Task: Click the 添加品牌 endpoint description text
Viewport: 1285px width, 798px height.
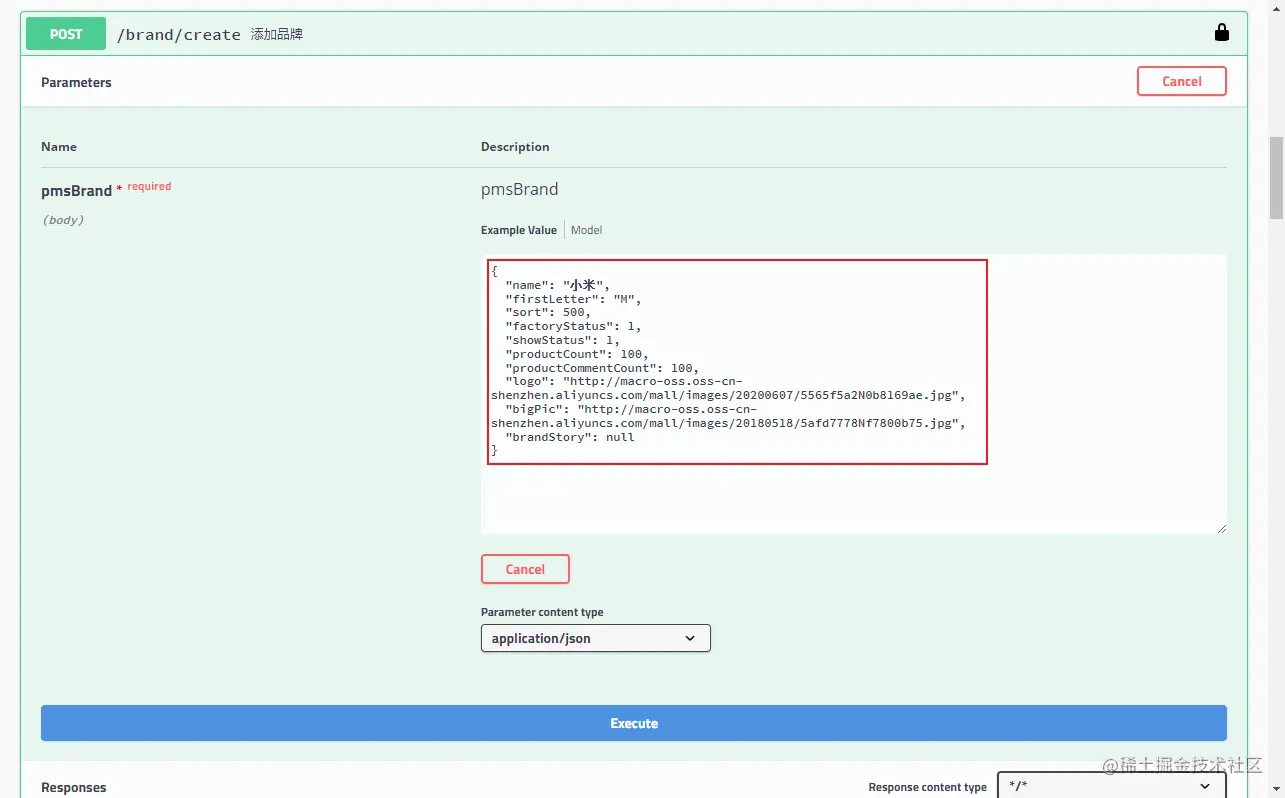Action: click(x=277, y=33)
